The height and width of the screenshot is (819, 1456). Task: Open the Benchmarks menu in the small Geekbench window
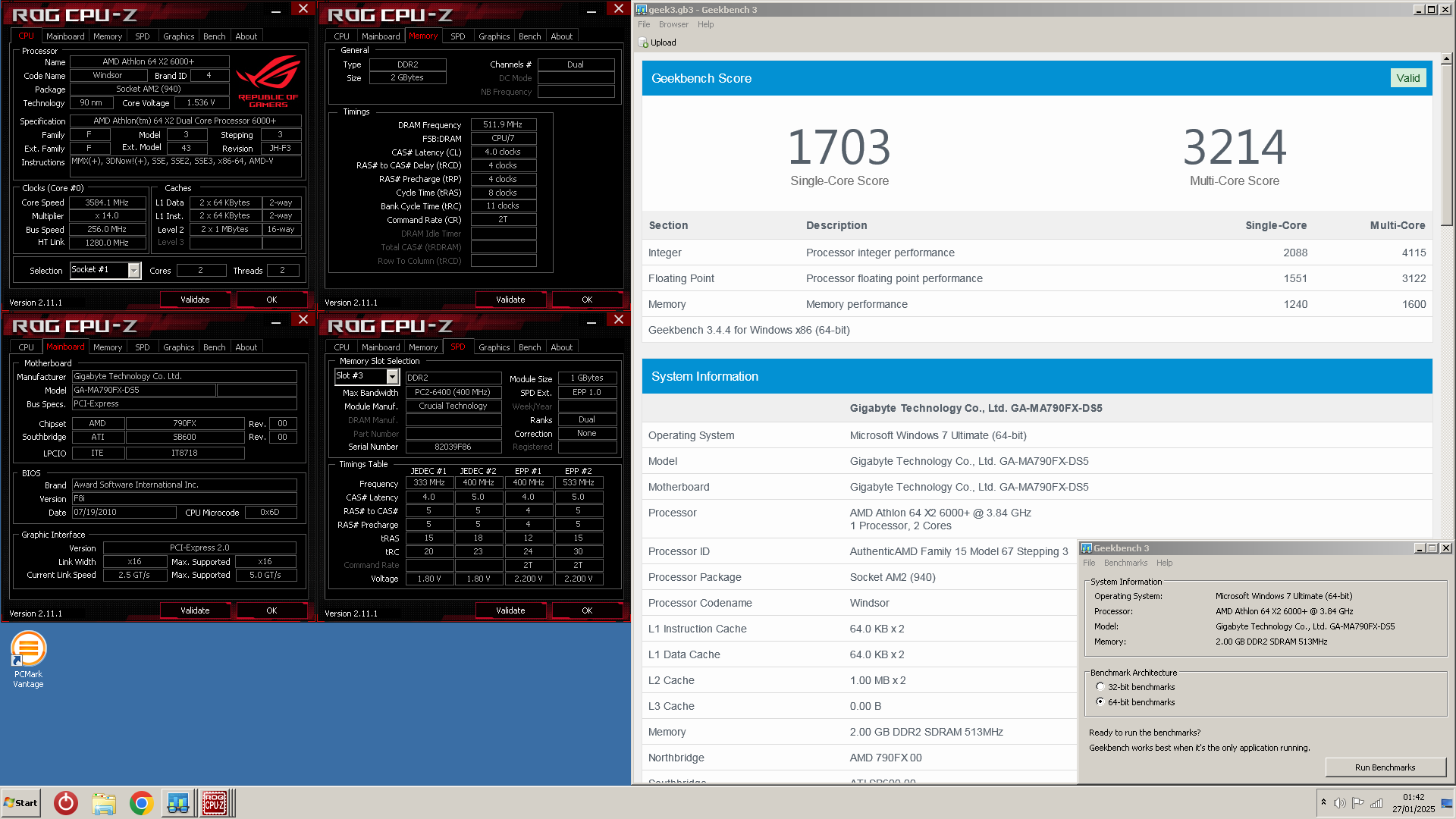(x=1125, y=563)
